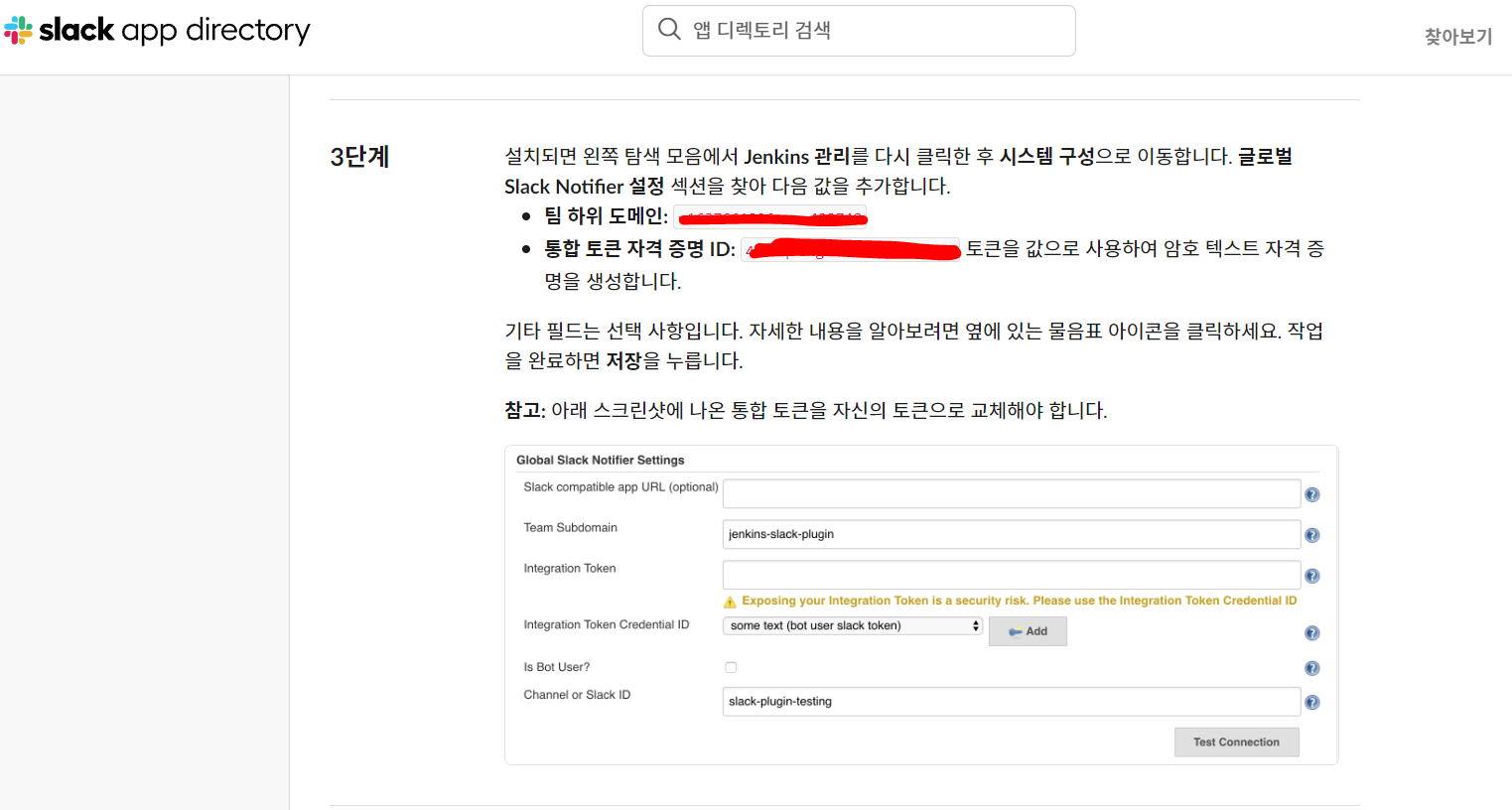Open the Integration Token Credential ID dropdown
The image size is (1512, 810).
point(853,625)
